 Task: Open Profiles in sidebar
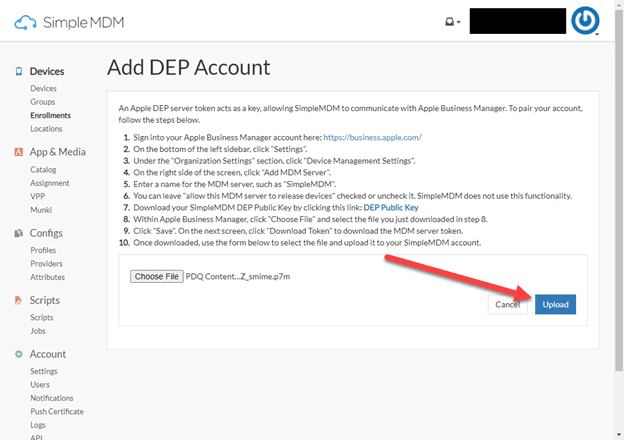click(43, 250)
